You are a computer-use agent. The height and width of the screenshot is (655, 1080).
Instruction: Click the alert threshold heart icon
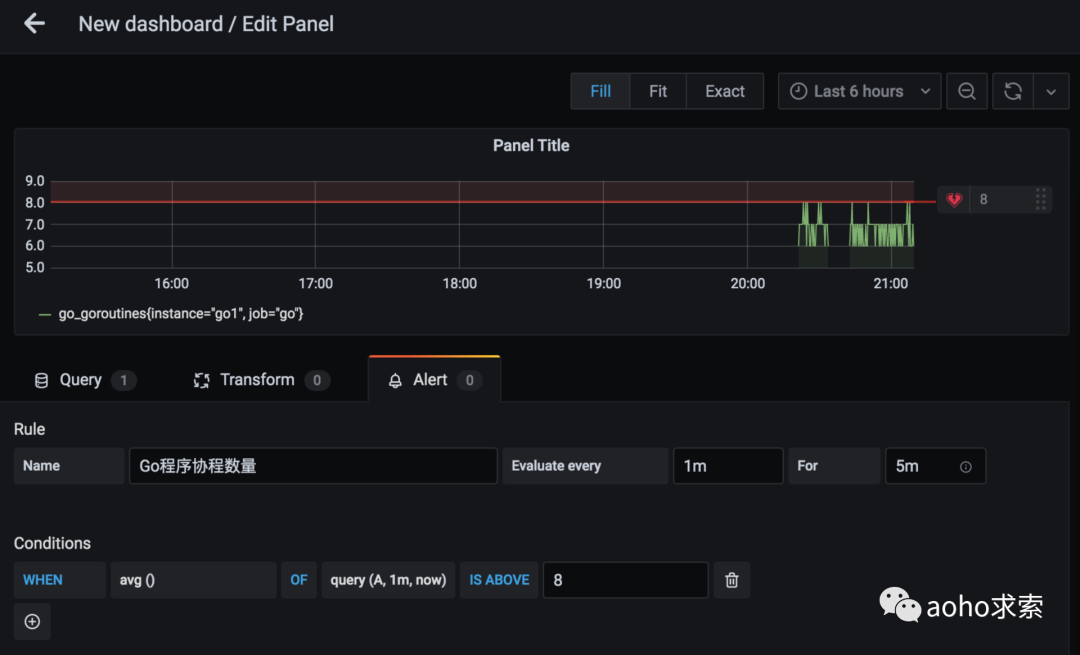click(x=954, y=199)
